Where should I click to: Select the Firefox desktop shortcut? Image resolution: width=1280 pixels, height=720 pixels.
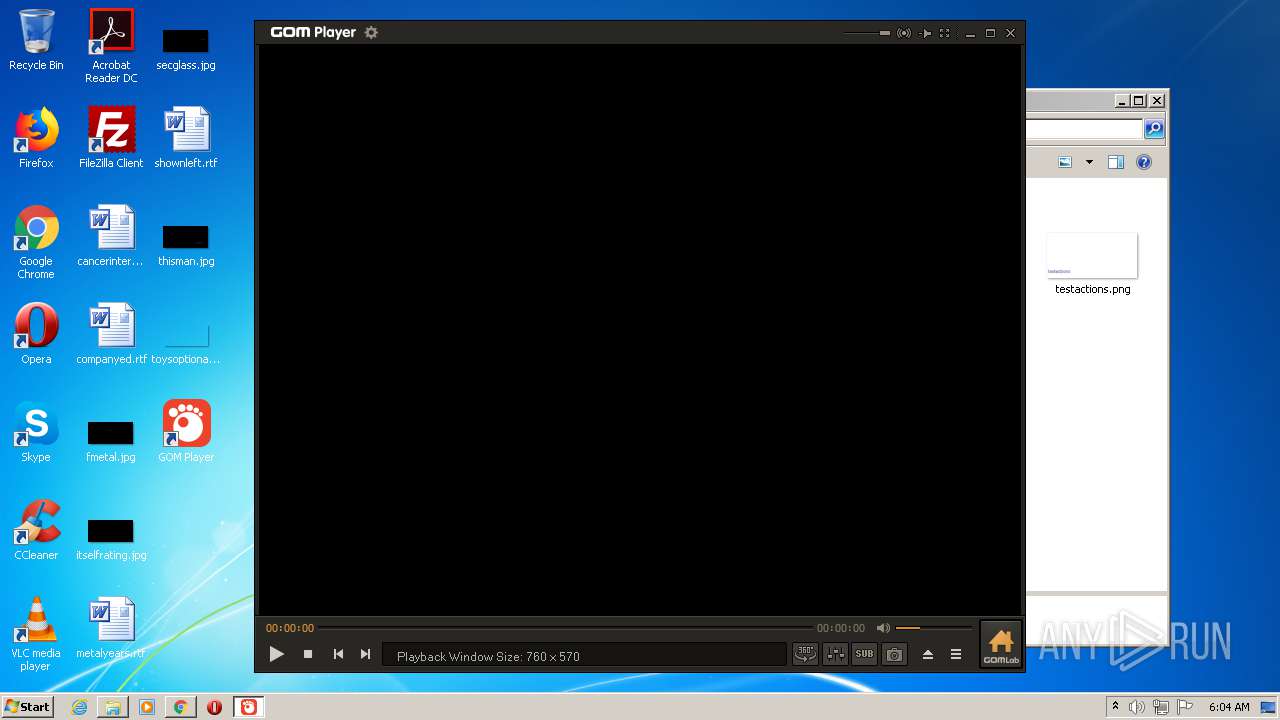(x=36, y=138)
